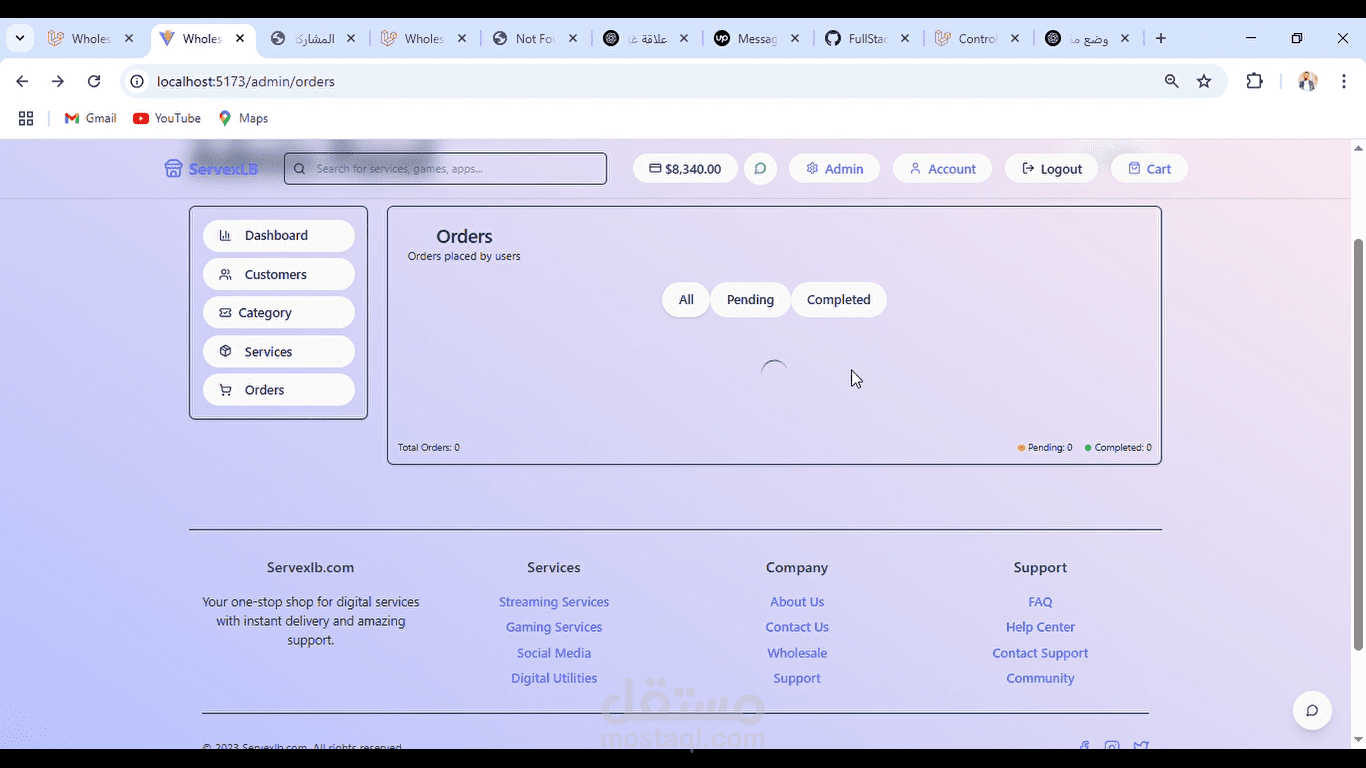Image resolution: width=1366 pixels, height=768 pixels.
Task: Go back to the previous page
Action: coord(23,81)
